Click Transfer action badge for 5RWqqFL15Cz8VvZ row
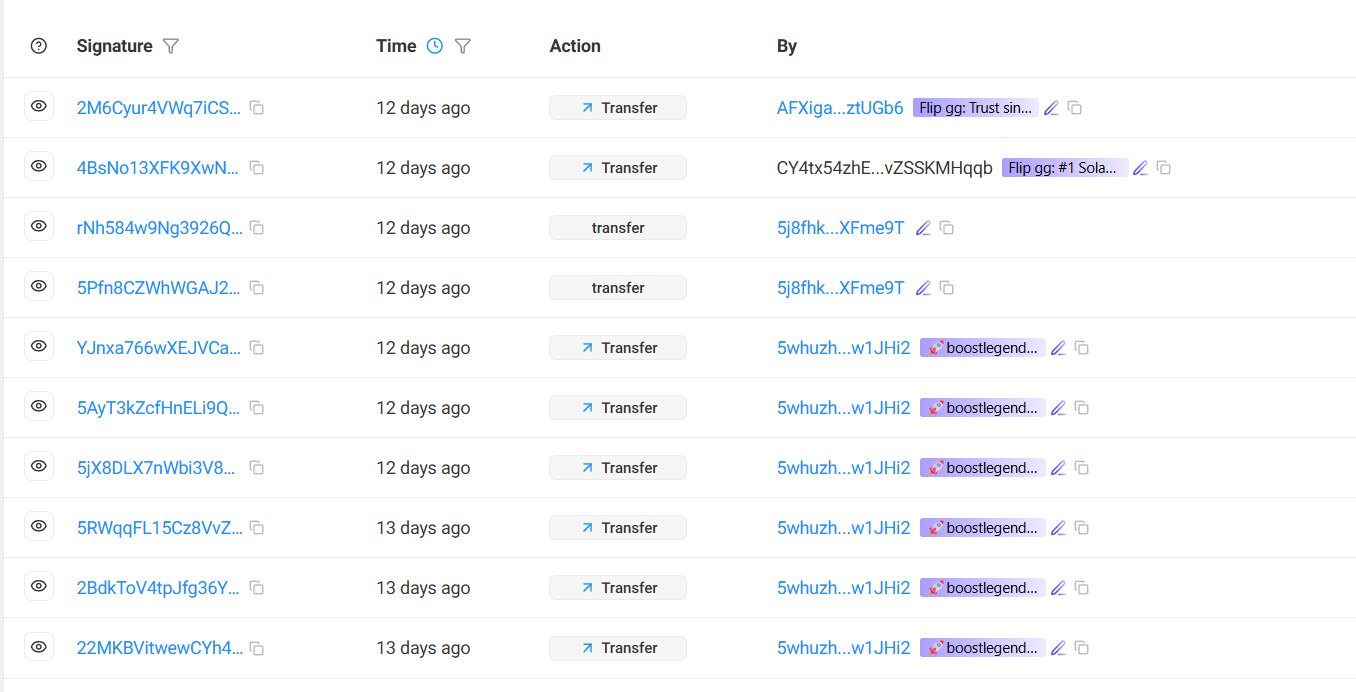Image resolution: width=1356 pixels, height=692 pixels. point(618,528)
